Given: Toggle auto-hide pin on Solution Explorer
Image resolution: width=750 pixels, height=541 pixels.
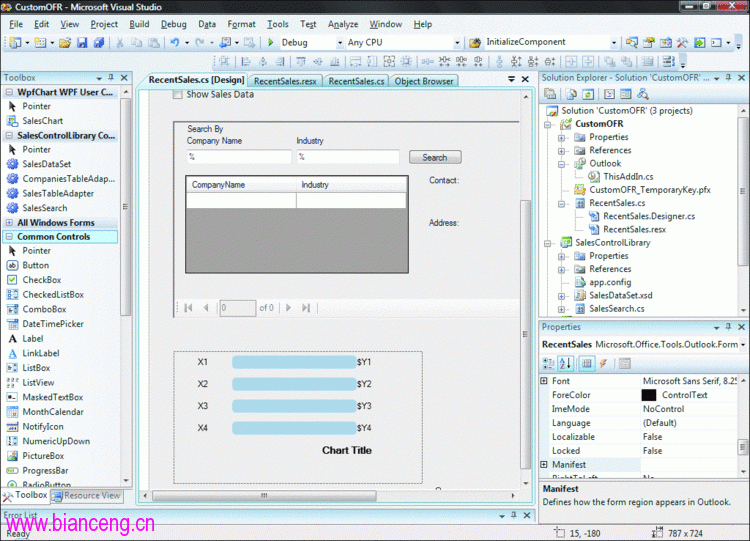Looking at the screenshot, I should click(x=728, y=77).
